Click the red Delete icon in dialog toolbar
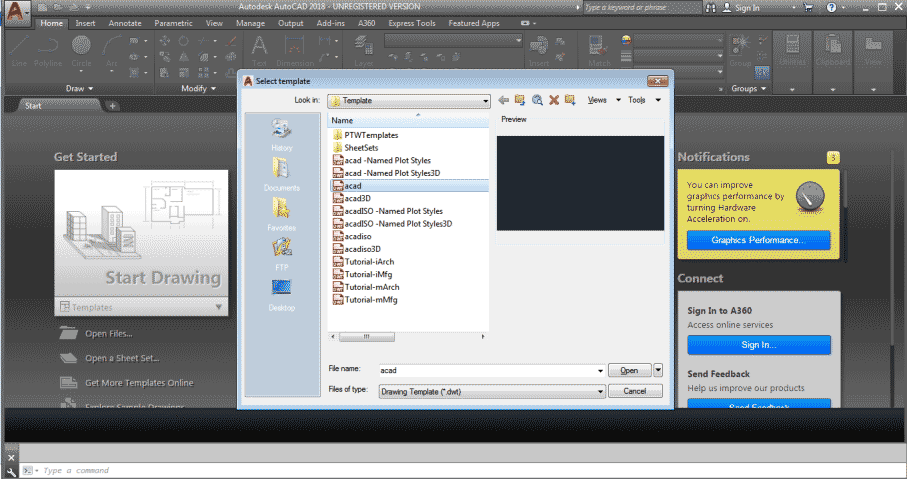 coord(553,100)
